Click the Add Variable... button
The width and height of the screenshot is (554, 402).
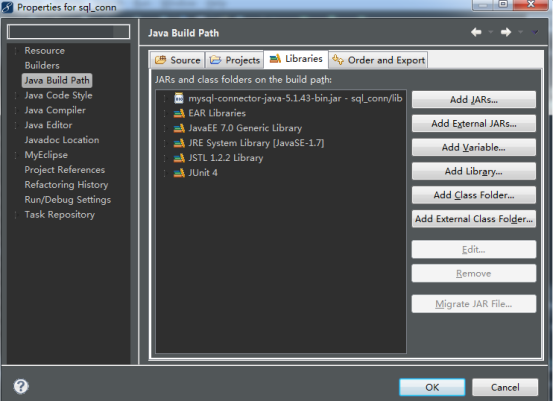pyautogui.click(x=473, y=147)
